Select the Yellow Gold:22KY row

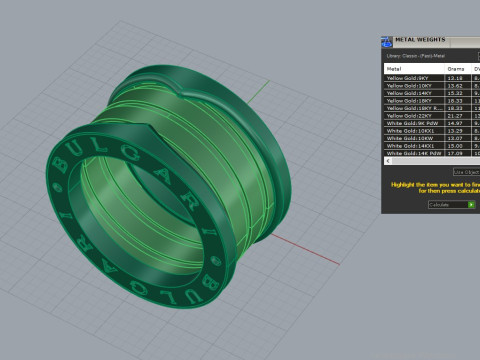click(x=432, y=116)
